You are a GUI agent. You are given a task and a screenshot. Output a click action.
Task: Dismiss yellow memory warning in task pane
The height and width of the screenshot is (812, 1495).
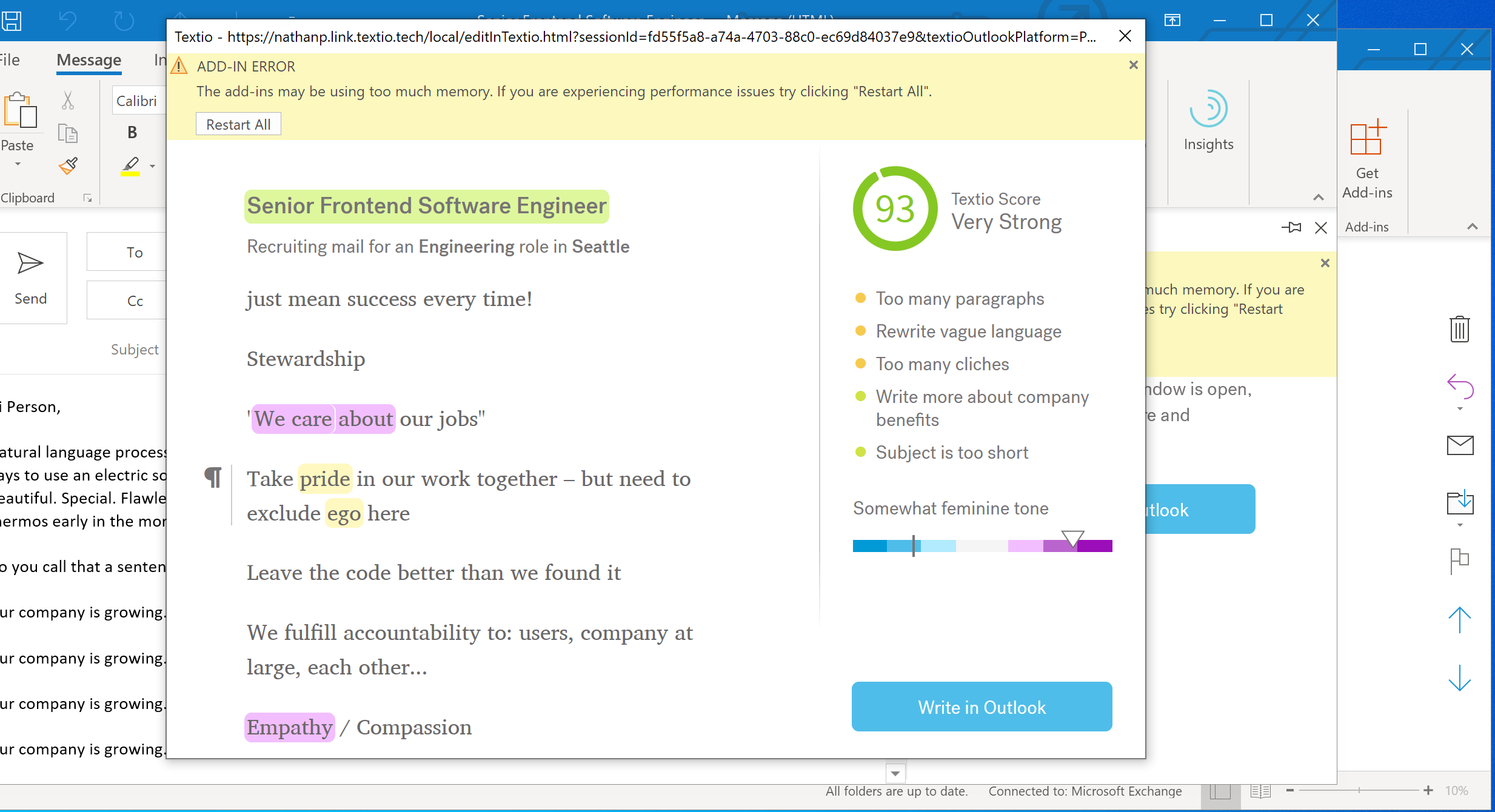pos(1325,263)
